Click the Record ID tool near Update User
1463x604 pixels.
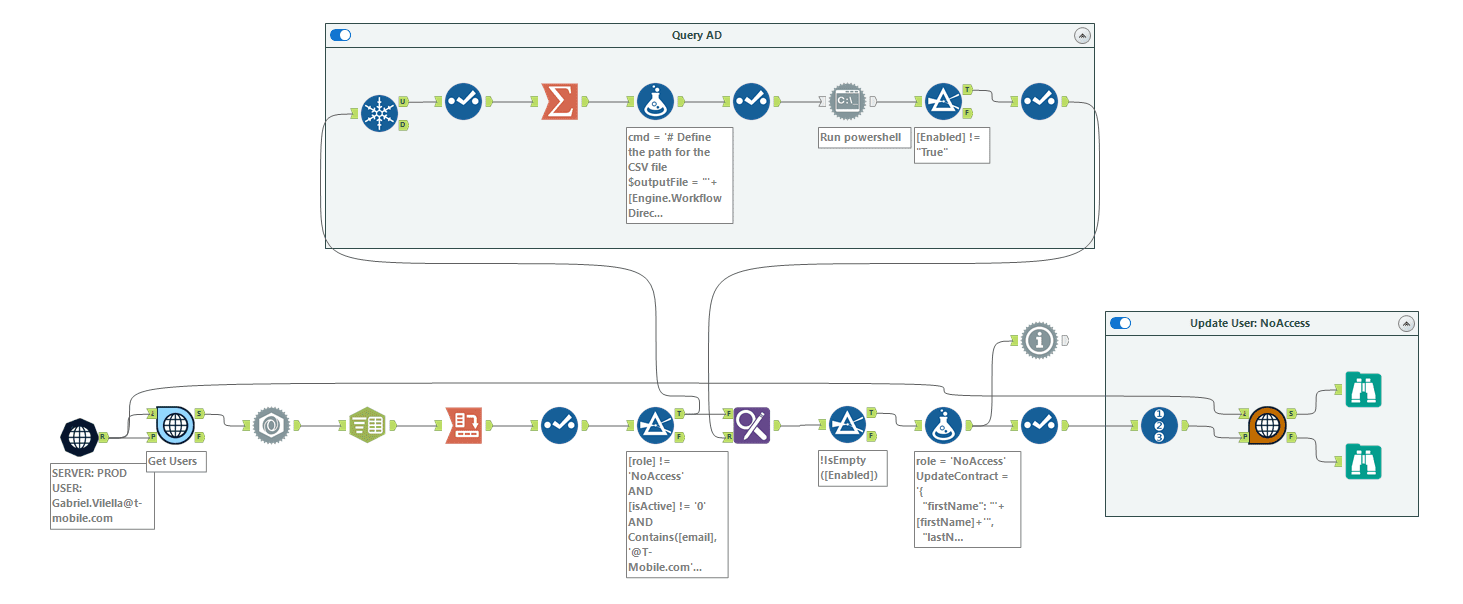pos(1160,424)
